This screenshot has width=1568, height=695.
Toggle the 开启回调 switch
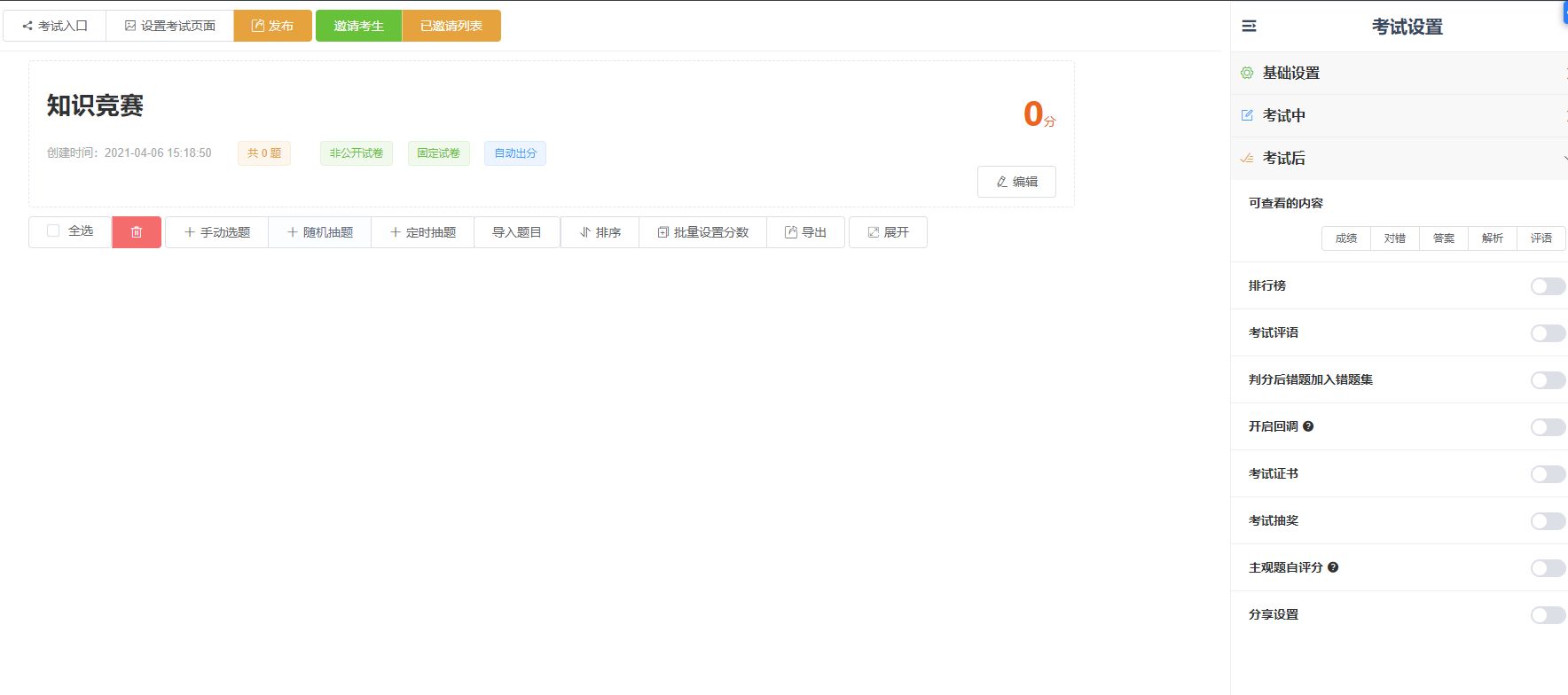coord(1548,427)
